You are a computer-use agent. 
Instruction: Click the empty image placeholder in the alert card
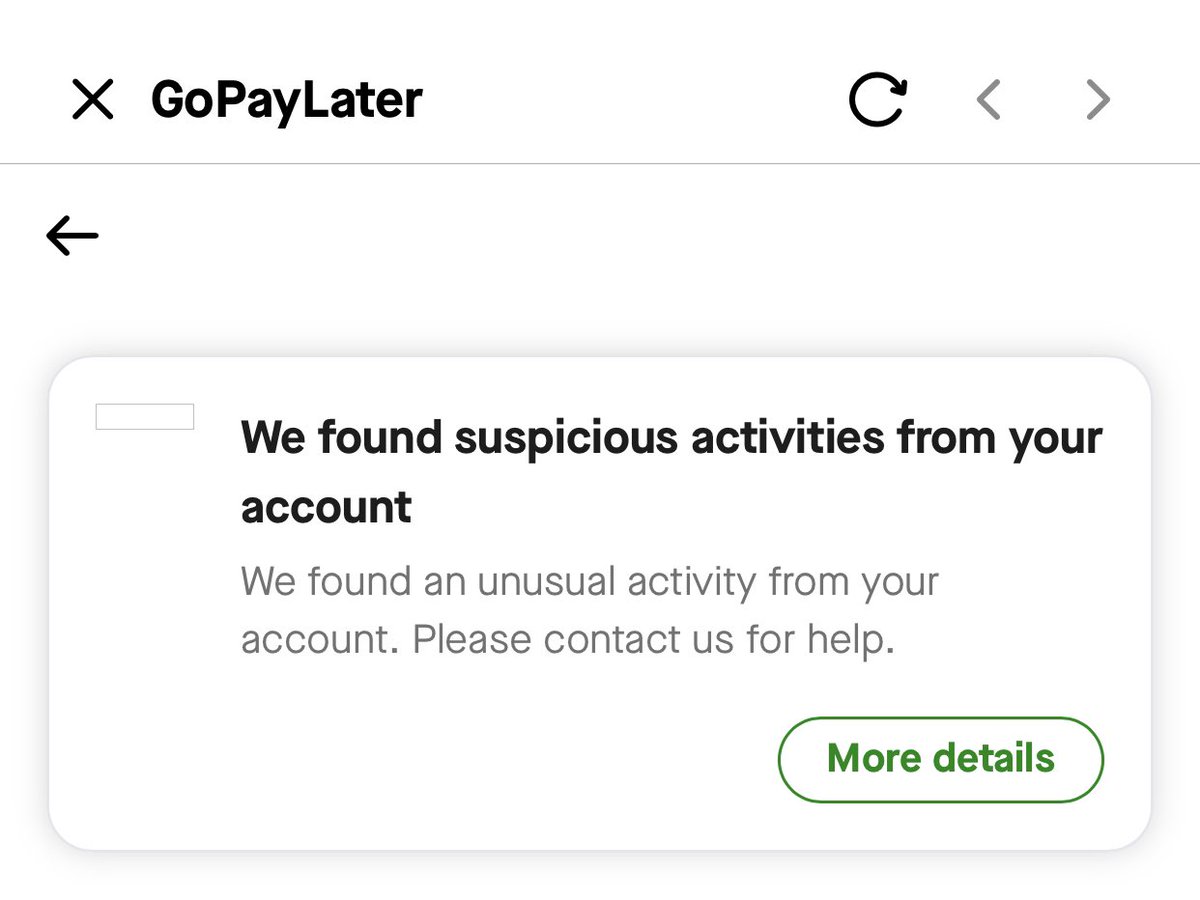(145, 417)
